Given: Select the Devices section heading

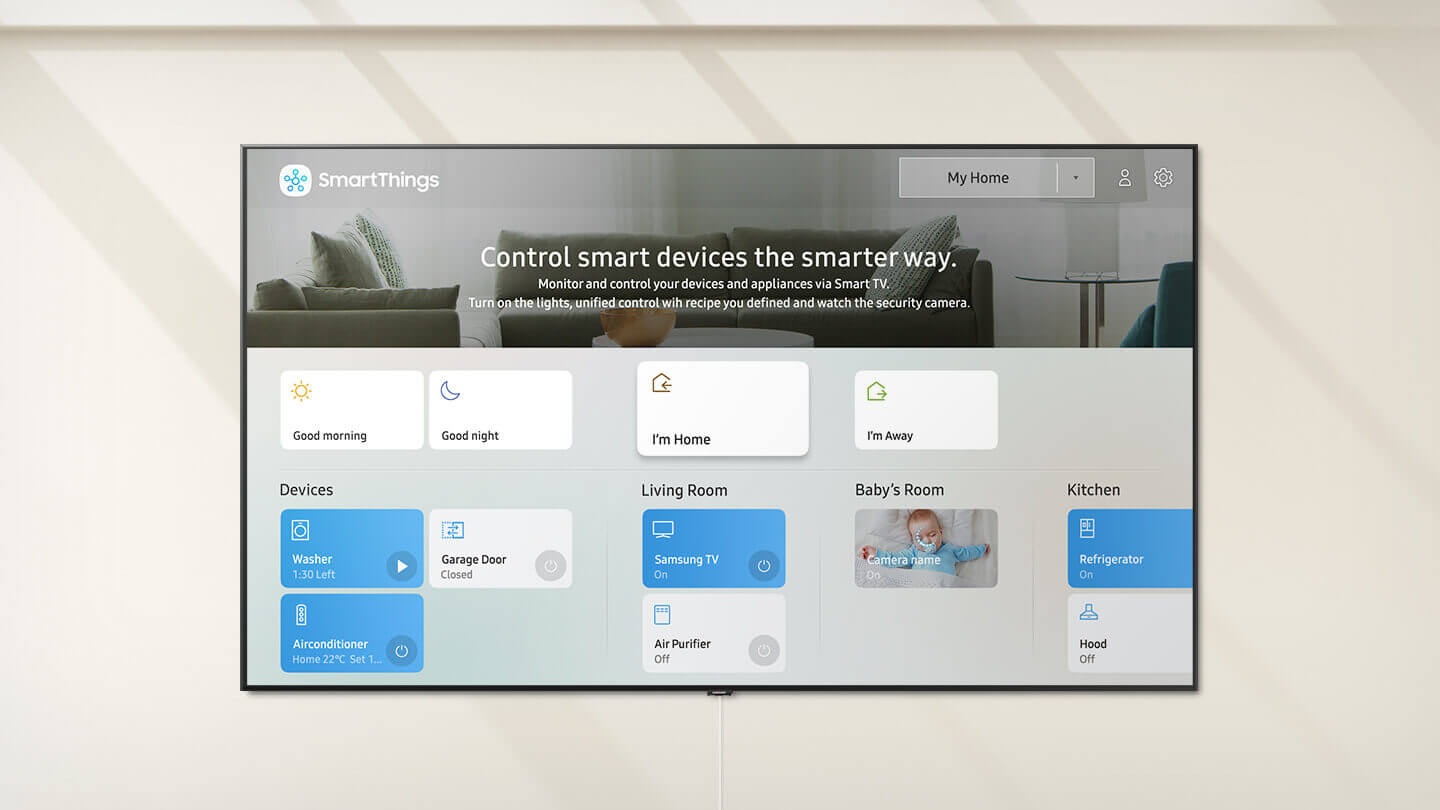Looking at the screenshot, I should (x=306, y=490).
